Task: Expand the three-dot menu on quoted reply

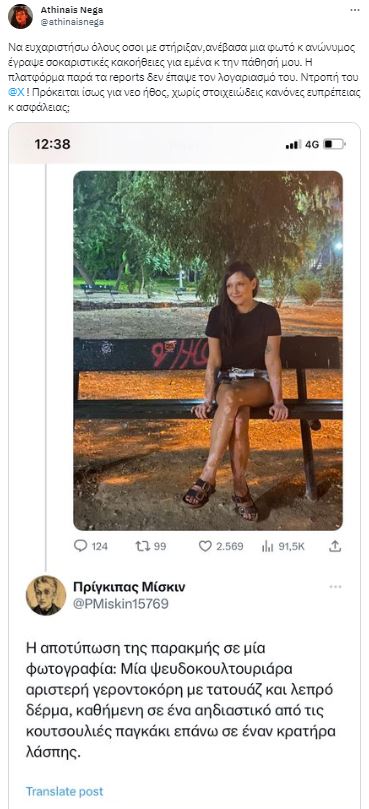Action: click(335, 587)
